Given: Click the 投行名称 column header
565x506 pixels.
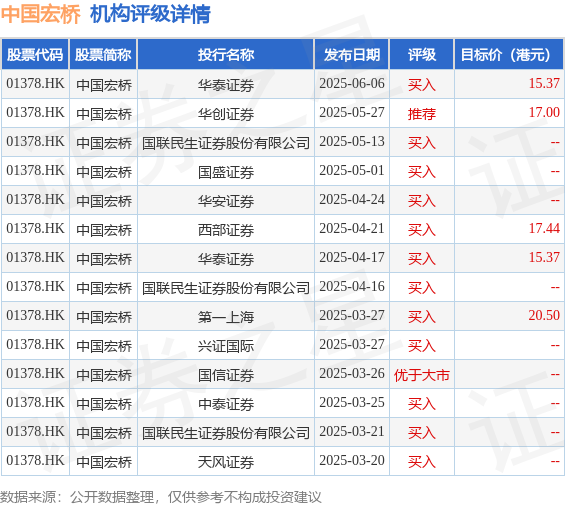Looking at the screenshot, I should pos(226,54).
